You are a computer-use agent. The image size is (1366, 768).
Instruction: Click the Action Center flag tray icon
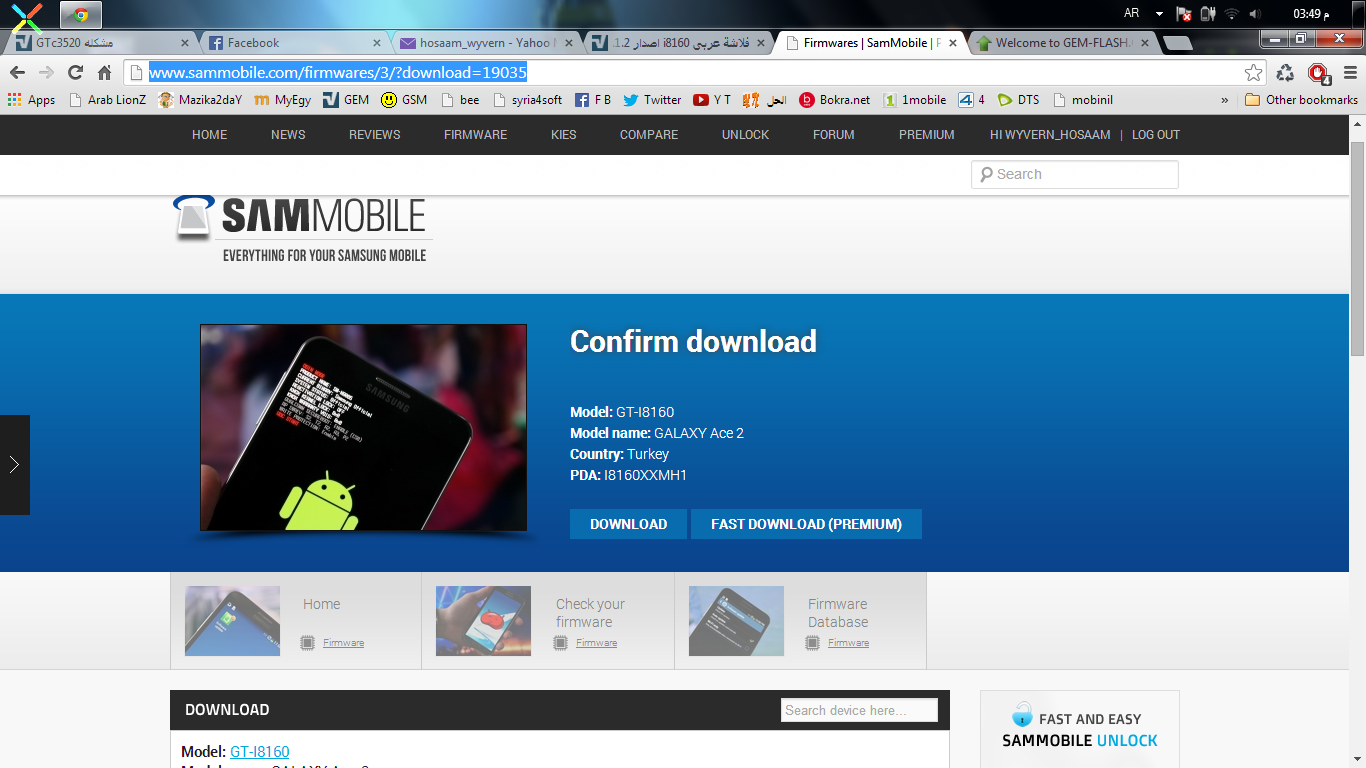coord(1184,14)
